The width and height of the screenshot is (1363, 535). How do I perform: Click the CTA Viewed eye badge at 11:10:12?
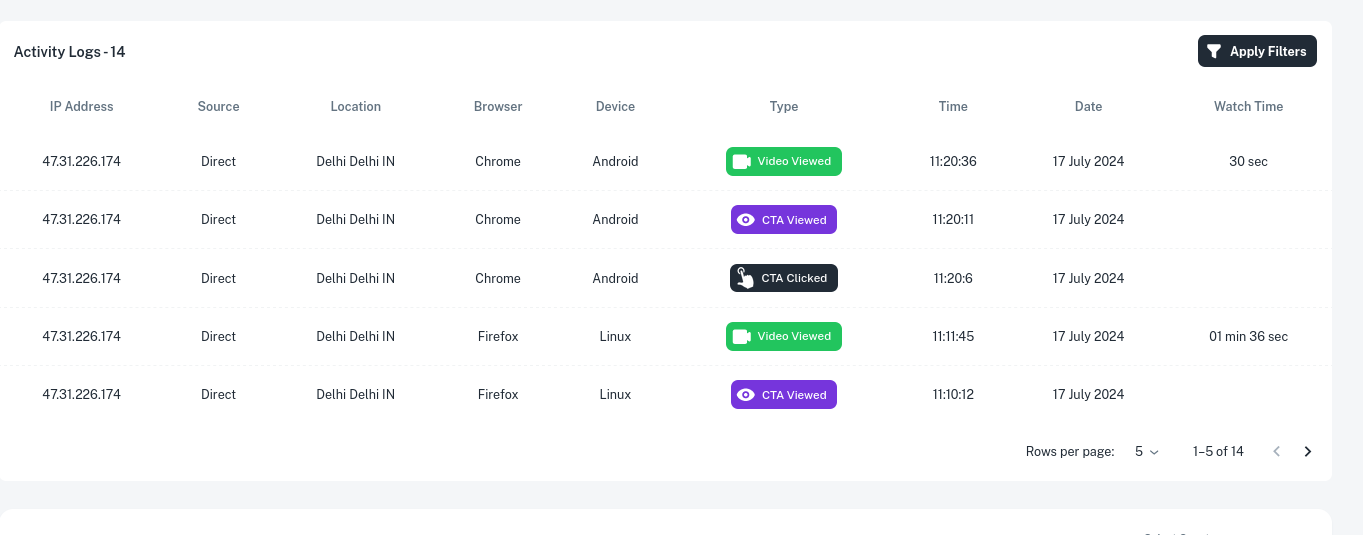784,395
